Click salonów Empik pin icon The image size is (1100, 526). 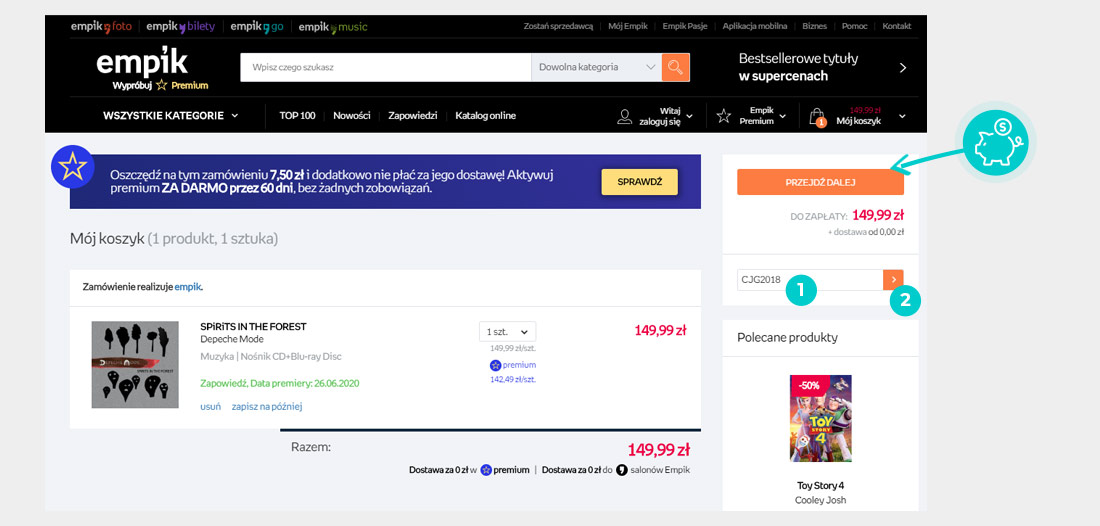[621, 470]
